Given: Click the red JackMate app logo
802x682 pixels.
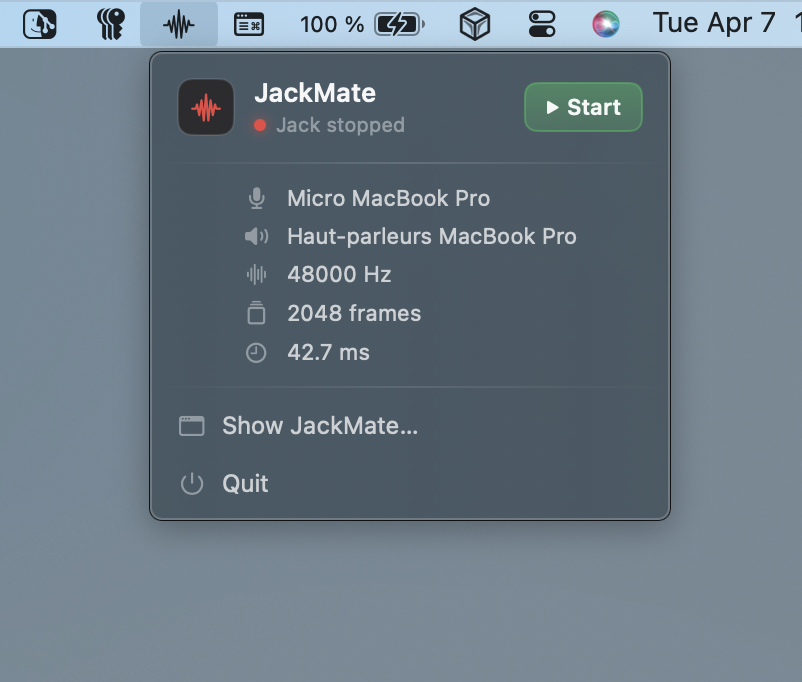Looking at the screenshot, I should (206, 108).
